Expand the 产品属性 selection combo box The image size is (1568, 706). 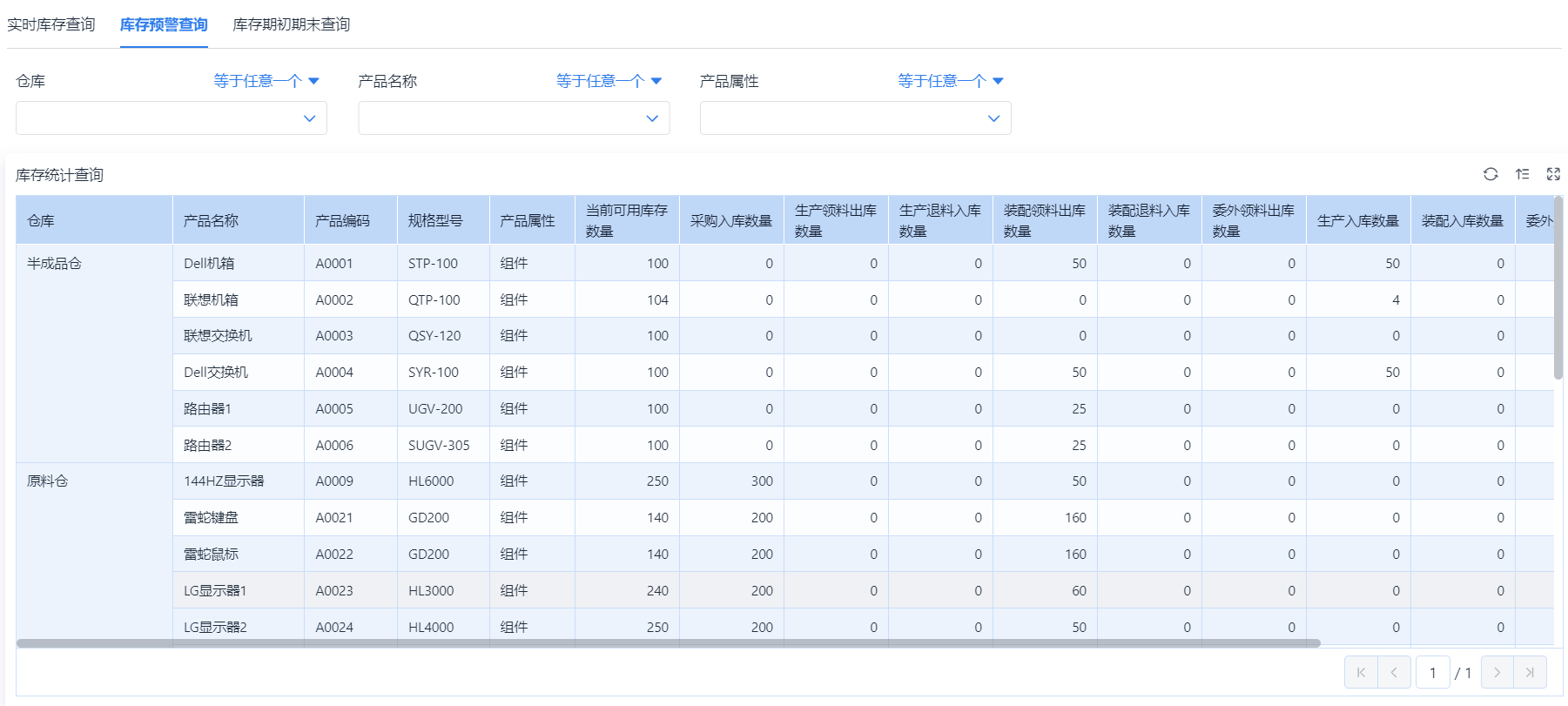pyautogui.click(x=856, y=118)
